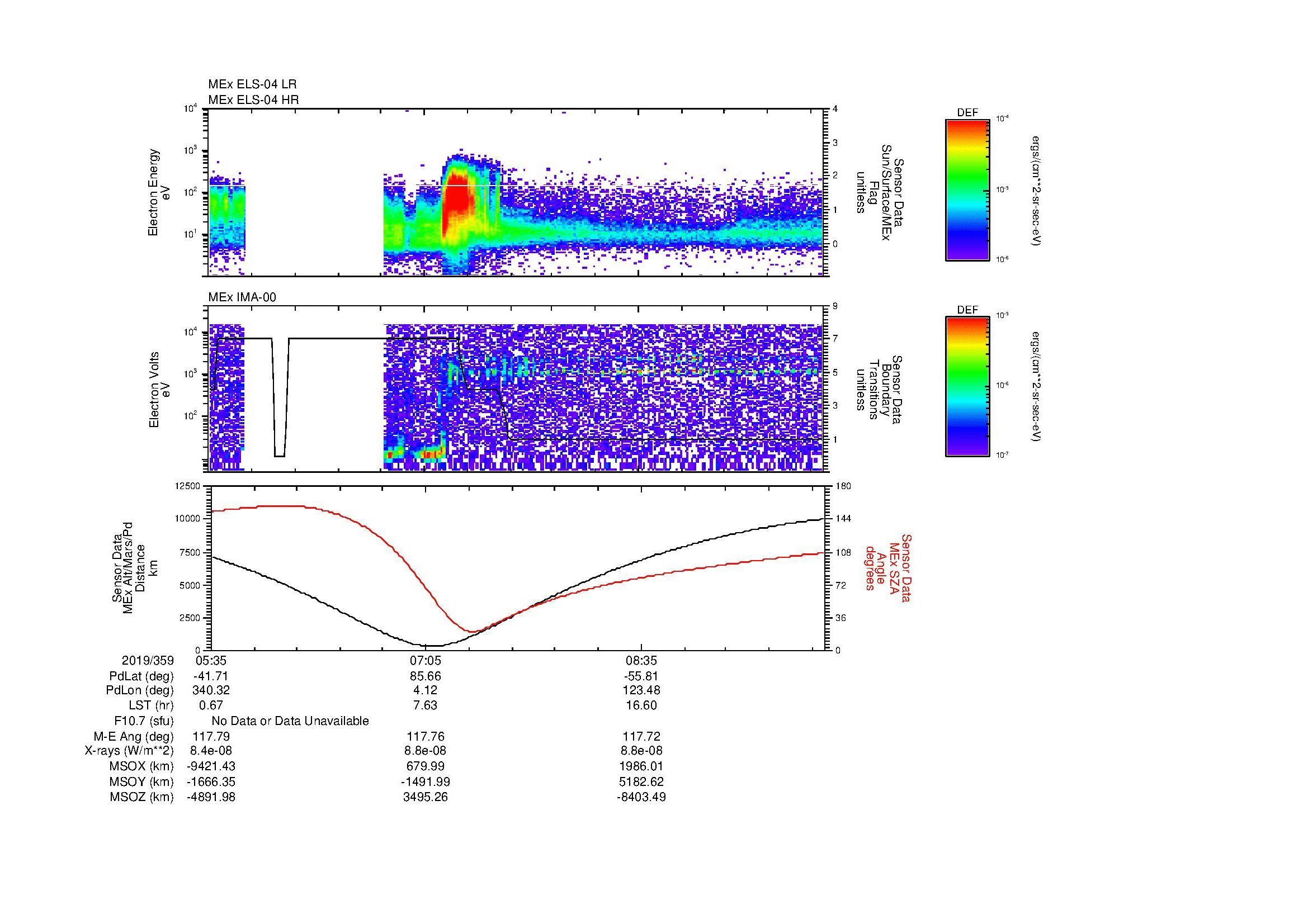This screenshot has width=1308, height=924.
Task: Click the 'X-rays (W/m**2)' row label
Action: (x=129, y=751)
